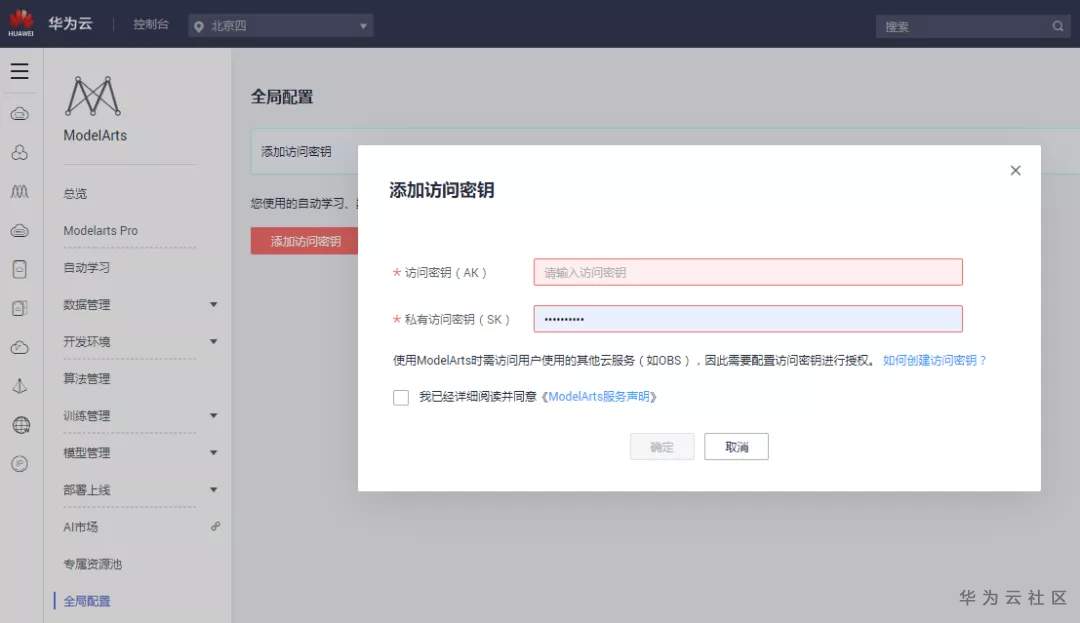Viewport: 1080px width, 623px height.
Task: Expand the 模型管理 menu arrow
Action: [x=214, y=452]
